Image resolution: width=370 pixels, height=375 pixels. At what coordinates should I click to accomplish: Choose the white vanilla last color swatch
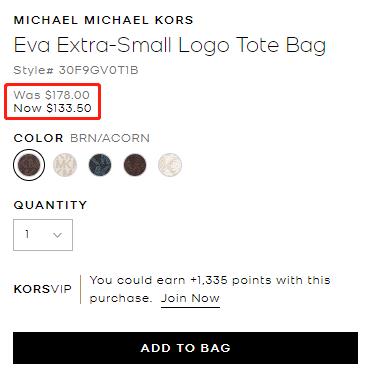(x=170, y=165)
